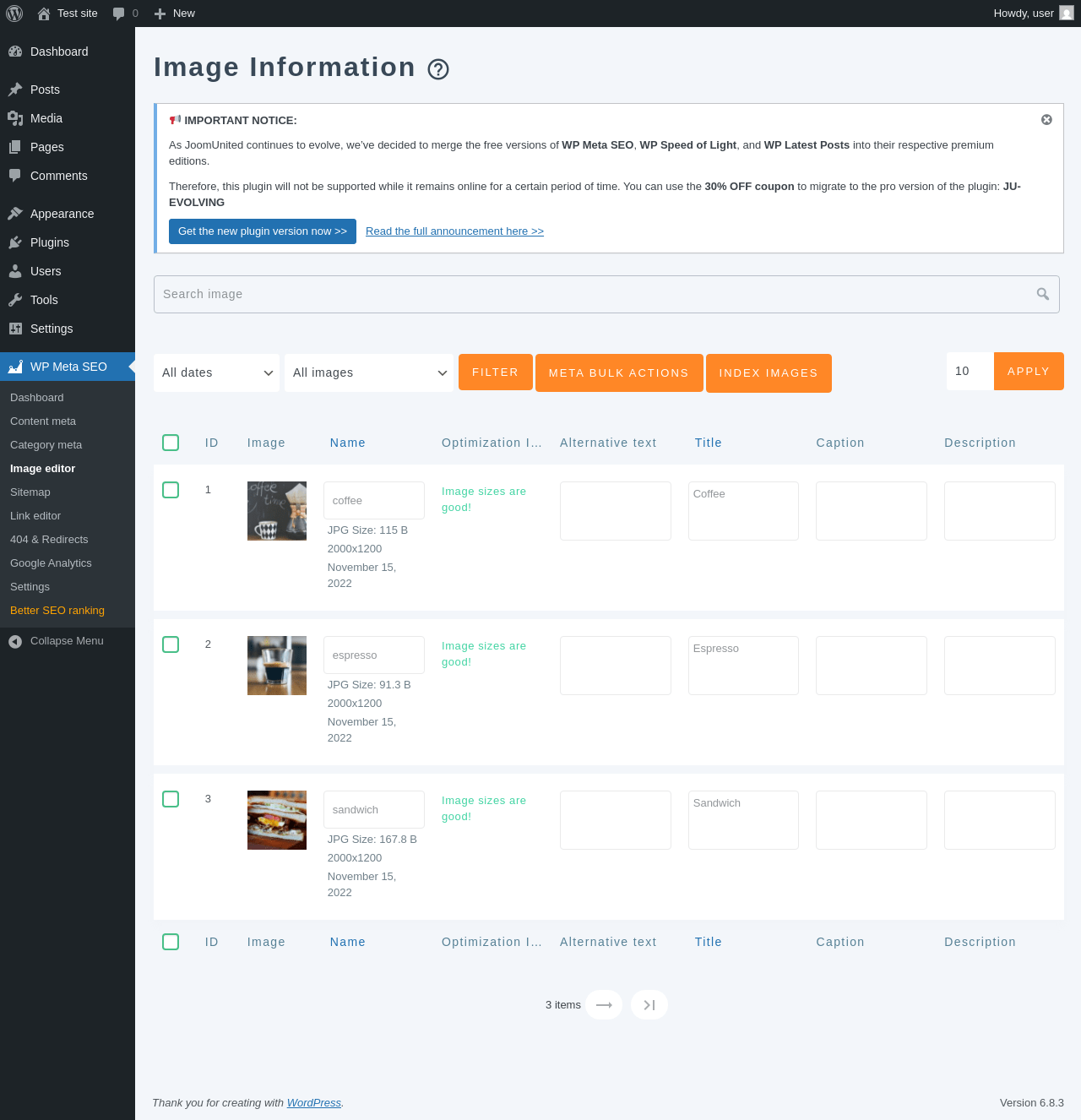
Task: Navigate to Plugins in the sidebar
Action: click(50, 242)
